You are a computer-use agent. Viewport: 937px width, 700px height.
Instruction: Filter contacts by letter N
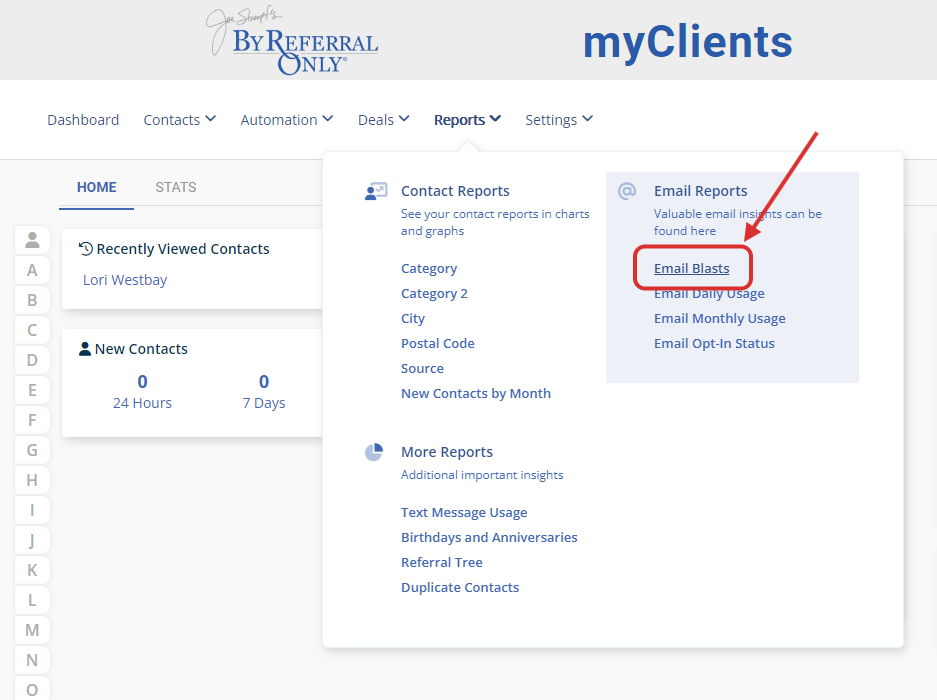click(32, 660)
